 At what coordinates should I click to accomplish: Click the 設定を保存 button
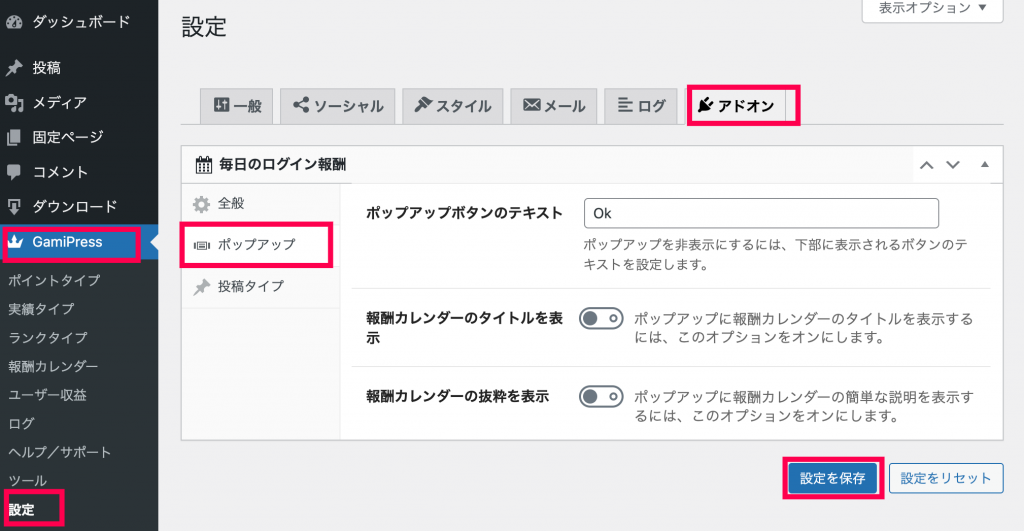tap(833, 478)
